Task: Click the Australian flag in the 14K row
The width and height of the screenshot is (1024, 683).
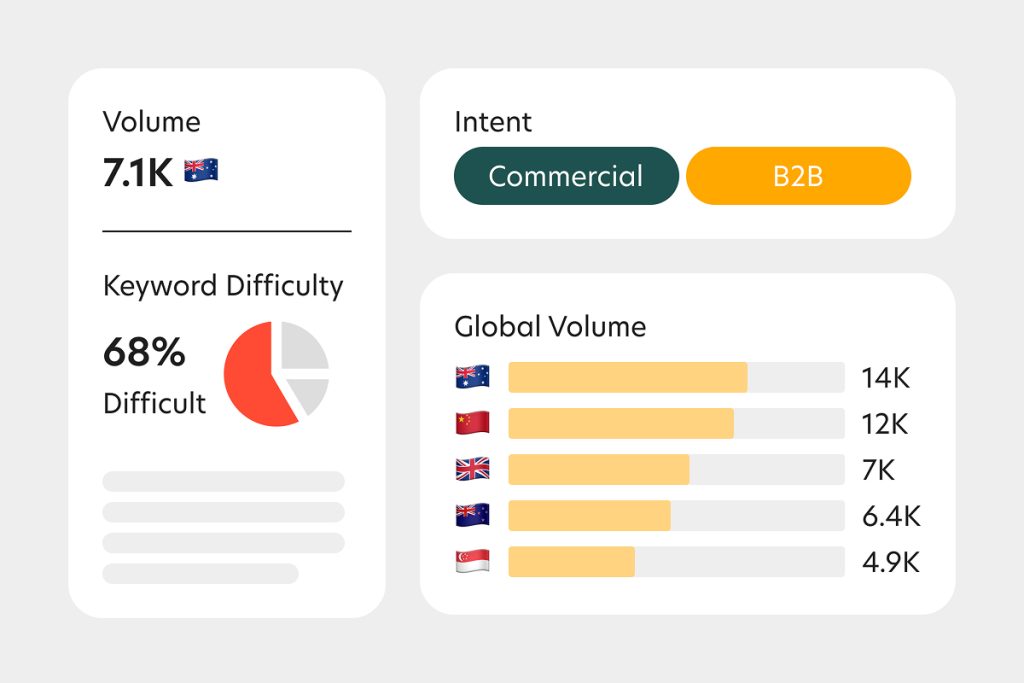Action: point(472,378)
